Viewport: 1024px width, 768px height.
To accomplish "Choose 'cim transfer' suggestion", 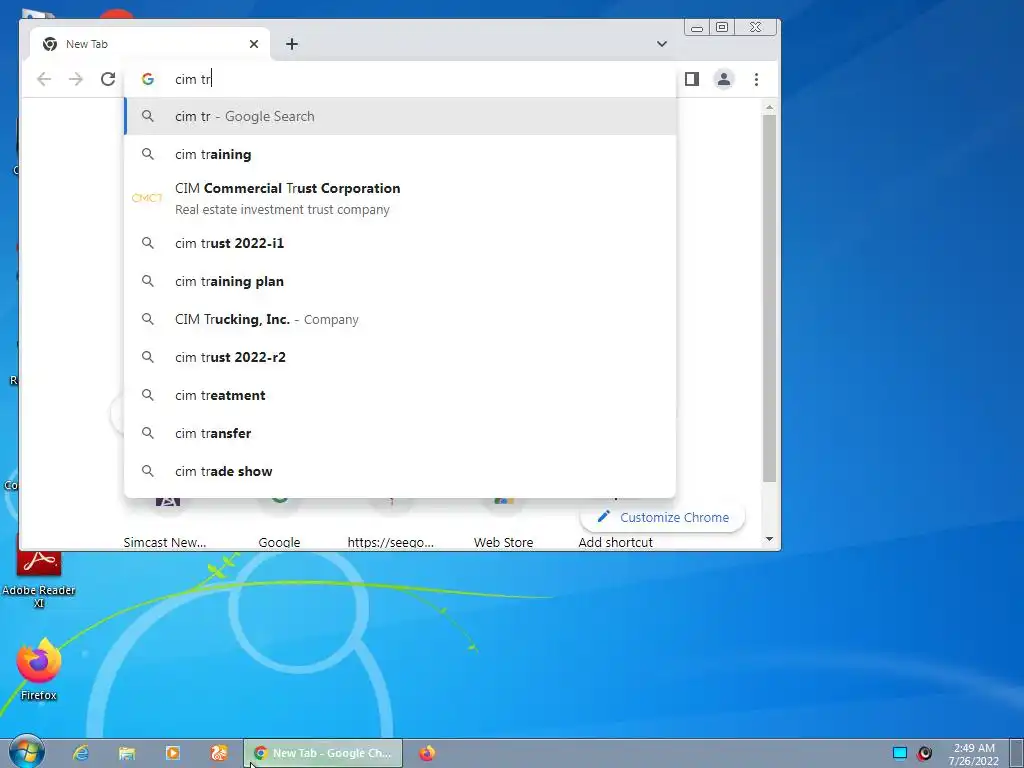I will point(400,433).
